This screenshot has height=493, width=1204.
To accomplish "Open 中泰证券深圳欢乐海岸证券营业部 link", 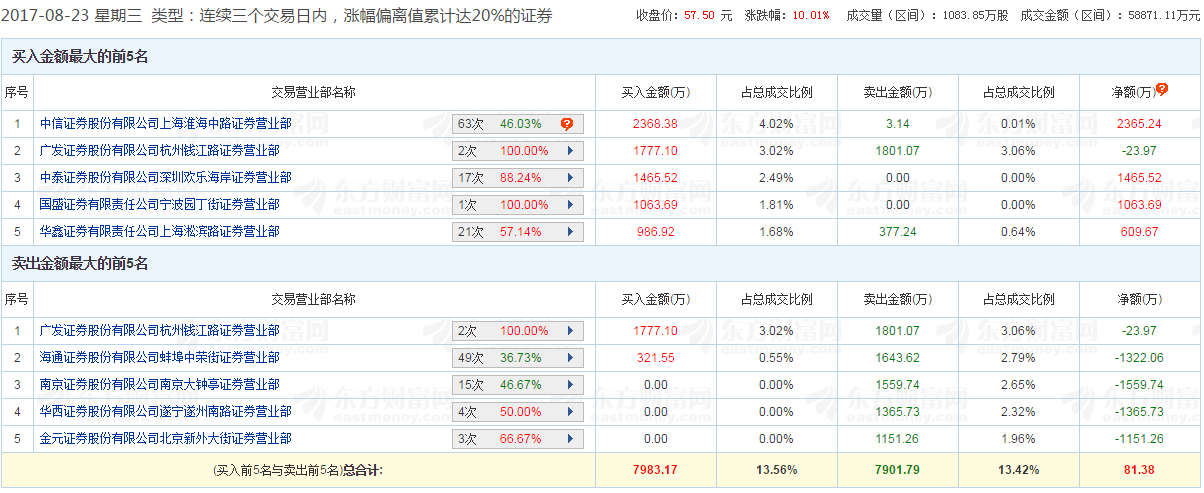I will click(x=165, y=178).
